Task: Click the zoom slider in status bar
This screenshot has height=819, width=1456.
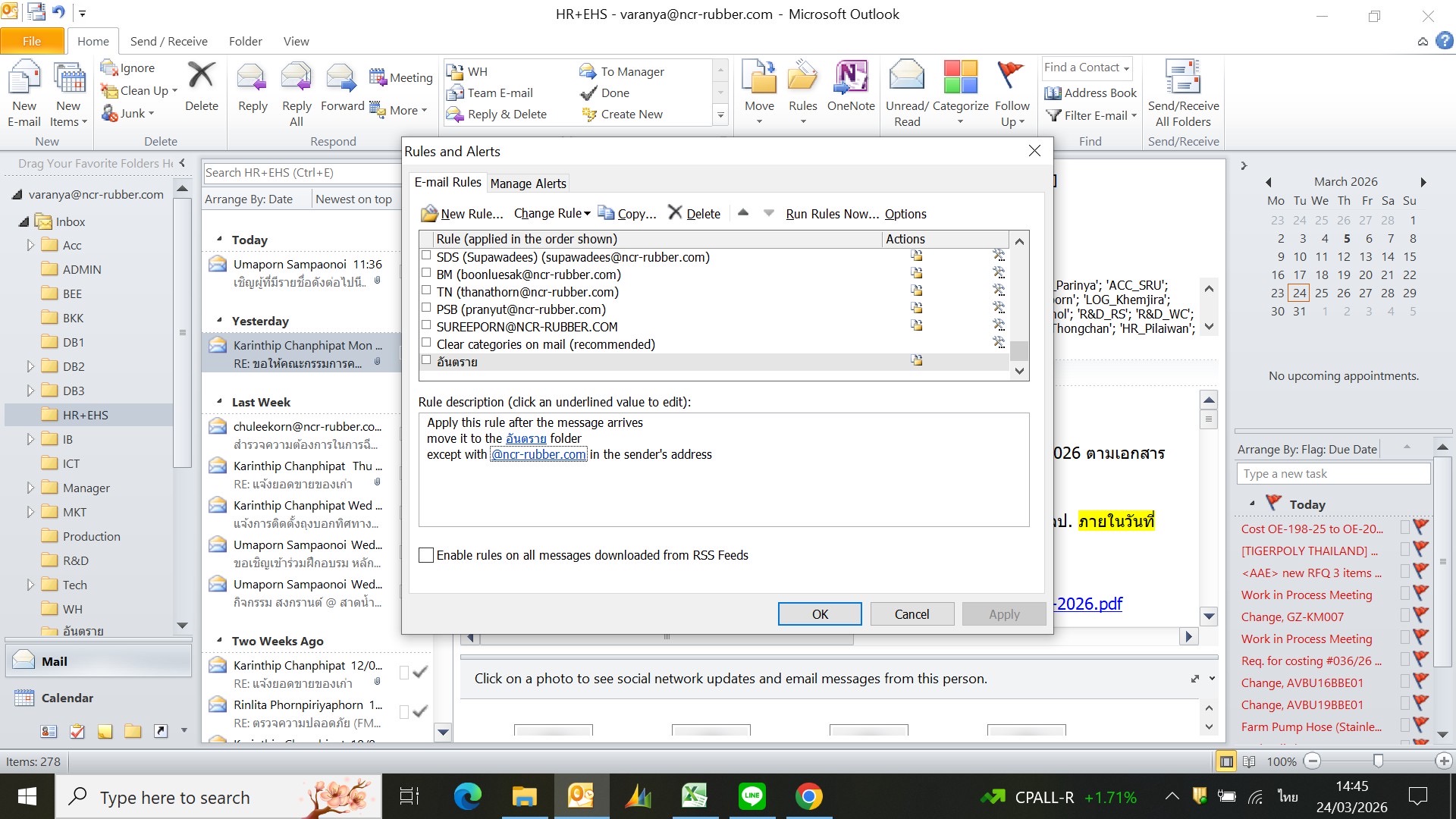Action: [x=1378, y=761]
